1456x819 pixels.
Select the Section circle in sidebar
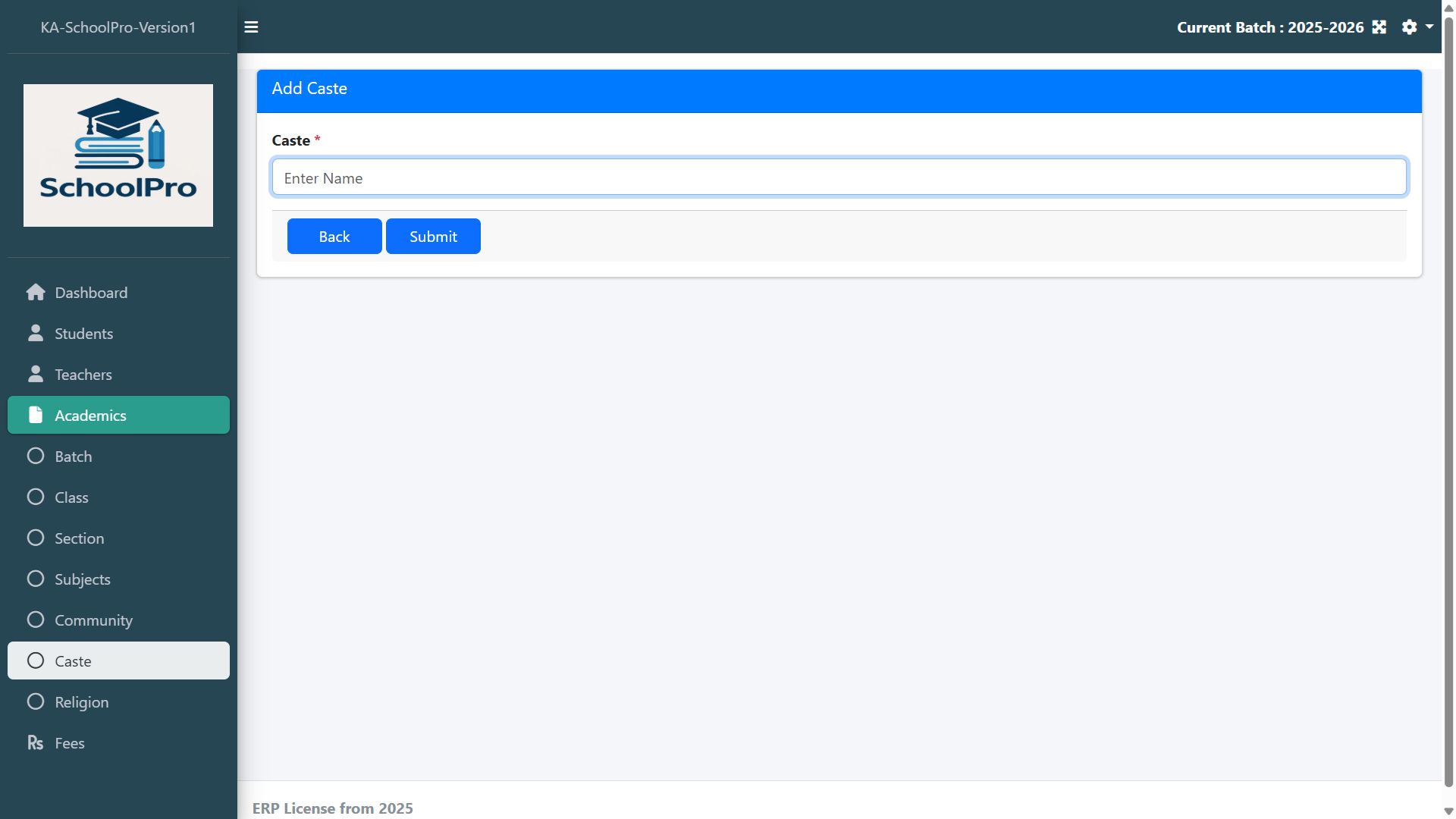pyautogui.click(x=36, y=538)
